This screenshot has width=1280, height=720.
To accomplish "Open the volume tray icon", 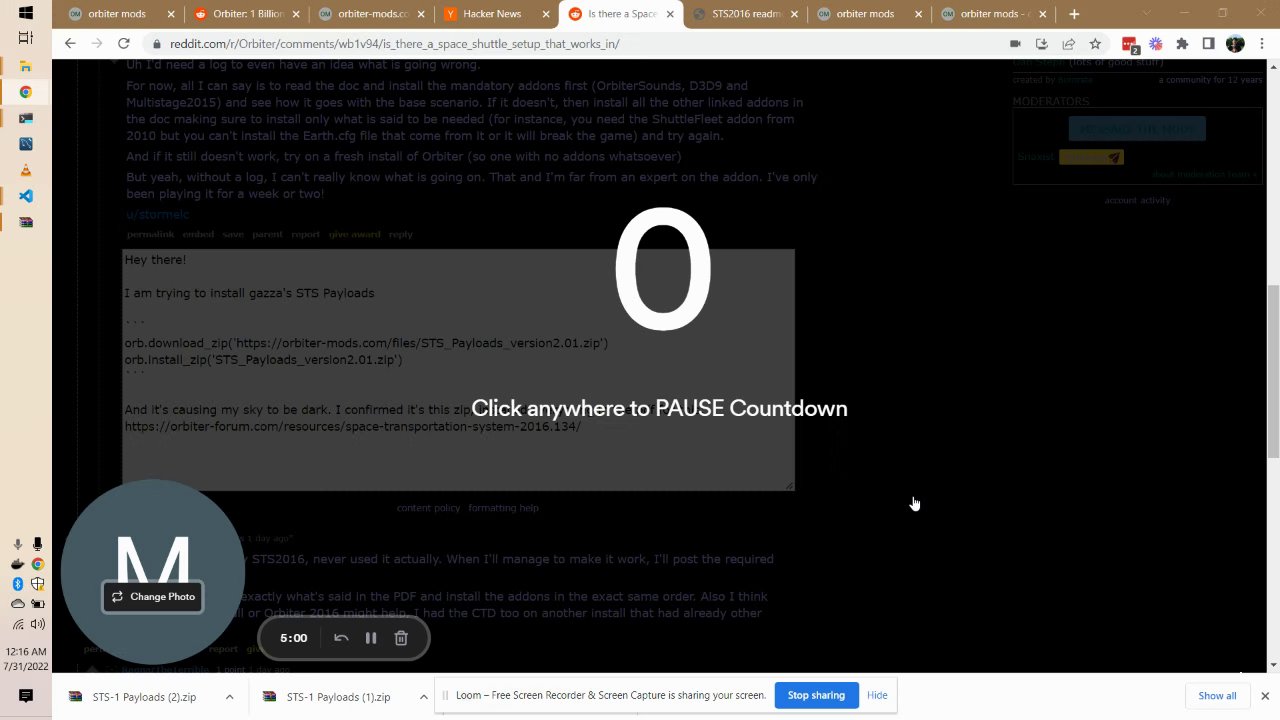I will click(37, 624).
